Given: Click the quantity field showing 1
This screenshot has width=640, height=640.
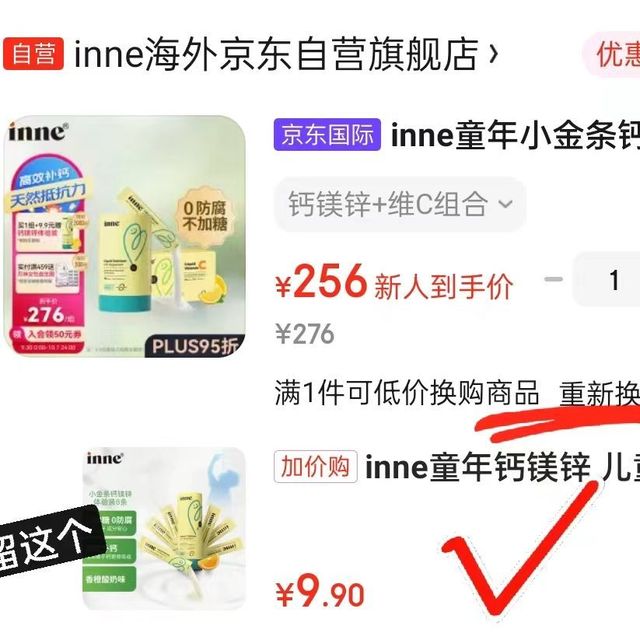Looking at the screenshot, I should (608, 280).
